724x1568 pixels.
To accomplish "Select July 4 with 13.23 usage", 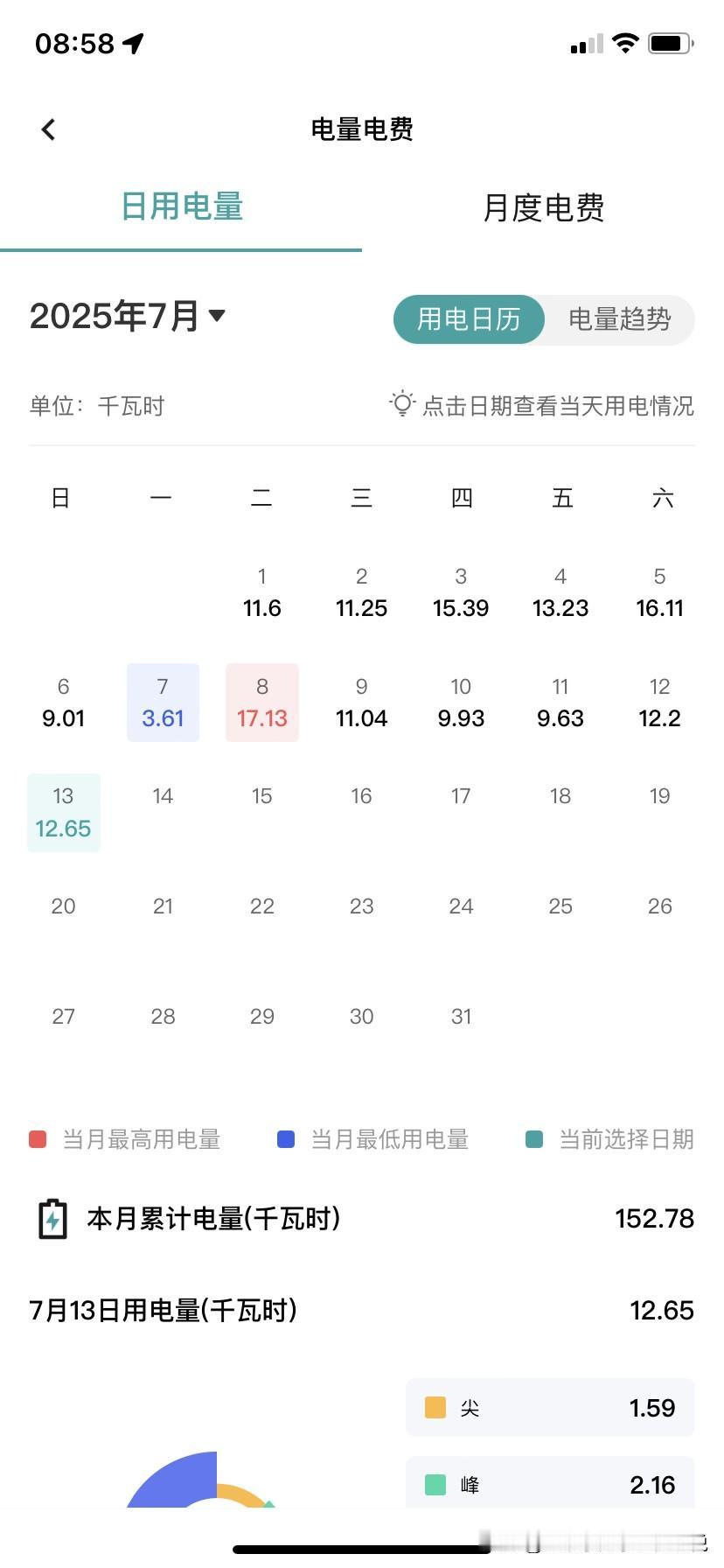I will pos(560,592).
